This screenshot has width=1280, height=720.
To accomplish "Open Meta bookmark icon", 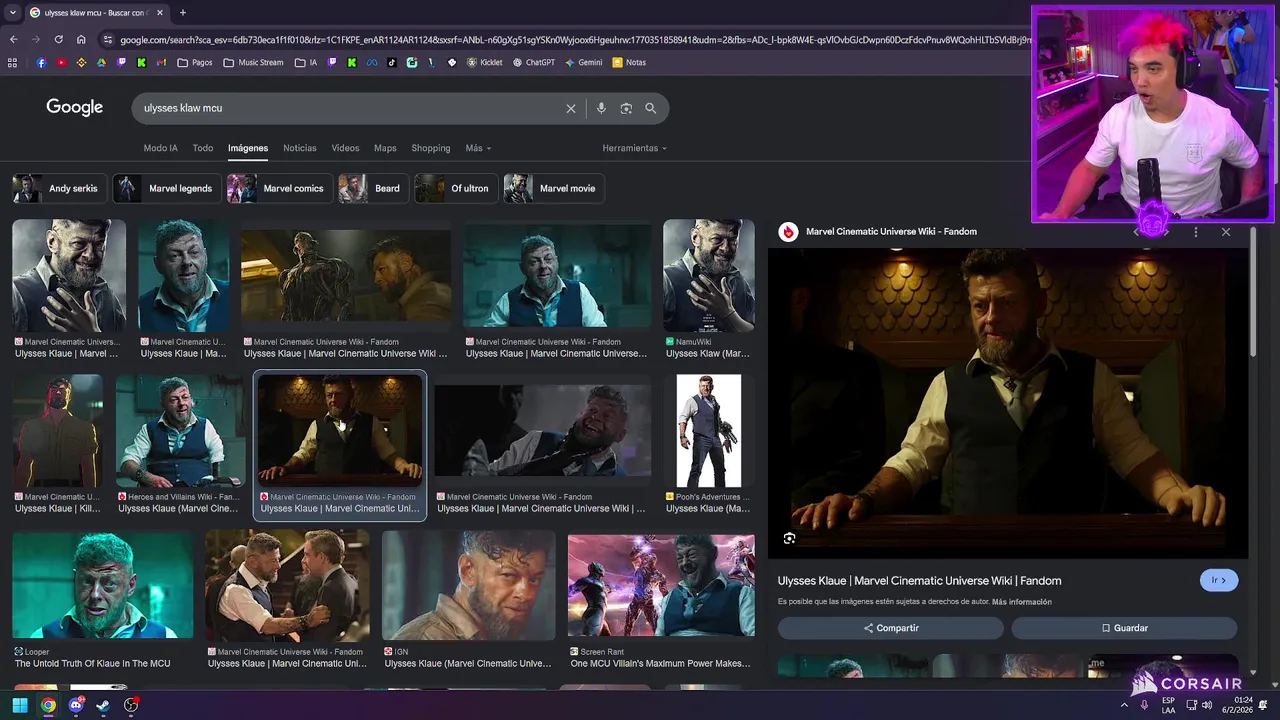I will point(371,62).
